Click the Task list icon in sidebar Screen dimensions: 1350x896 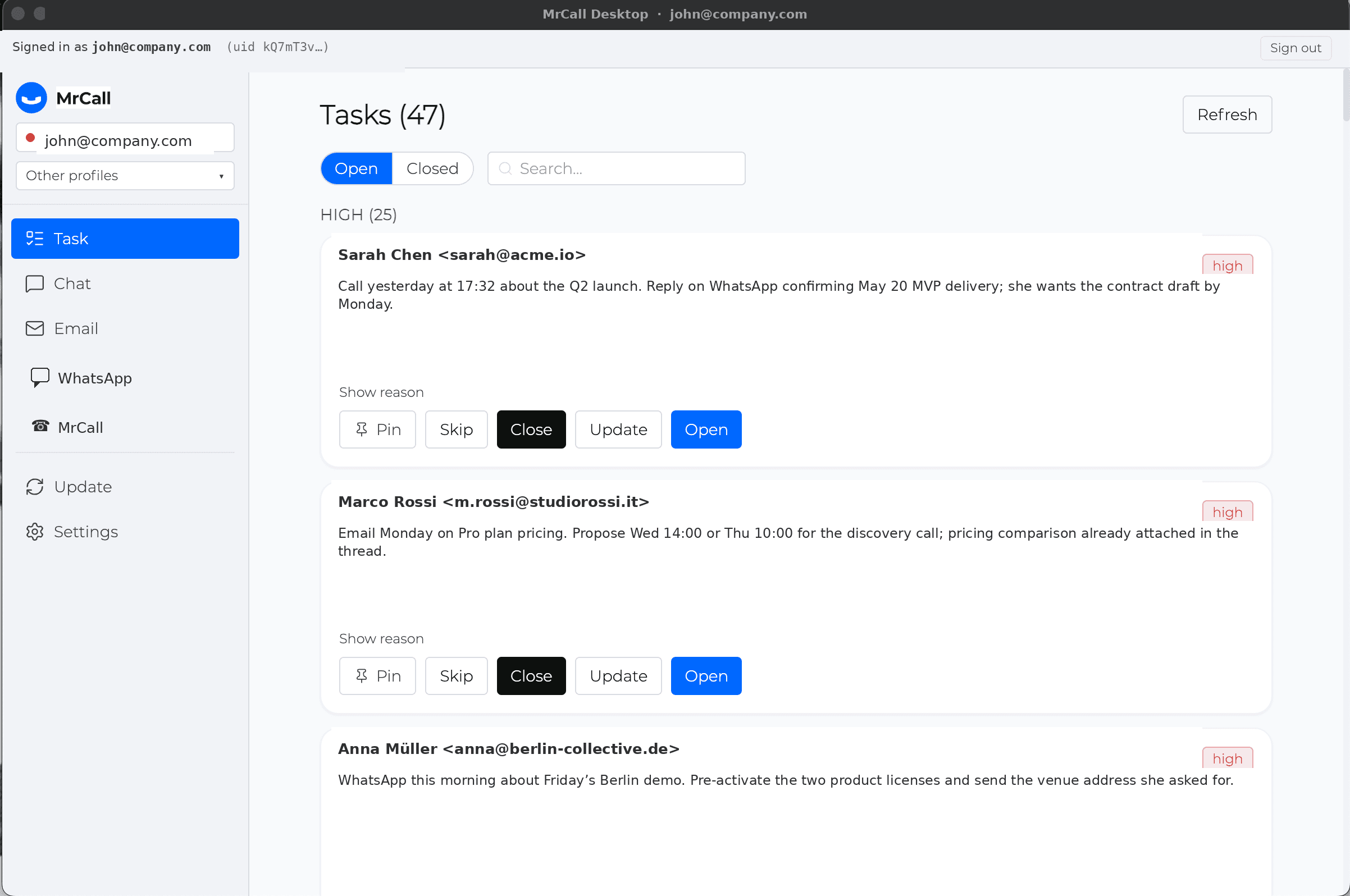35,238
